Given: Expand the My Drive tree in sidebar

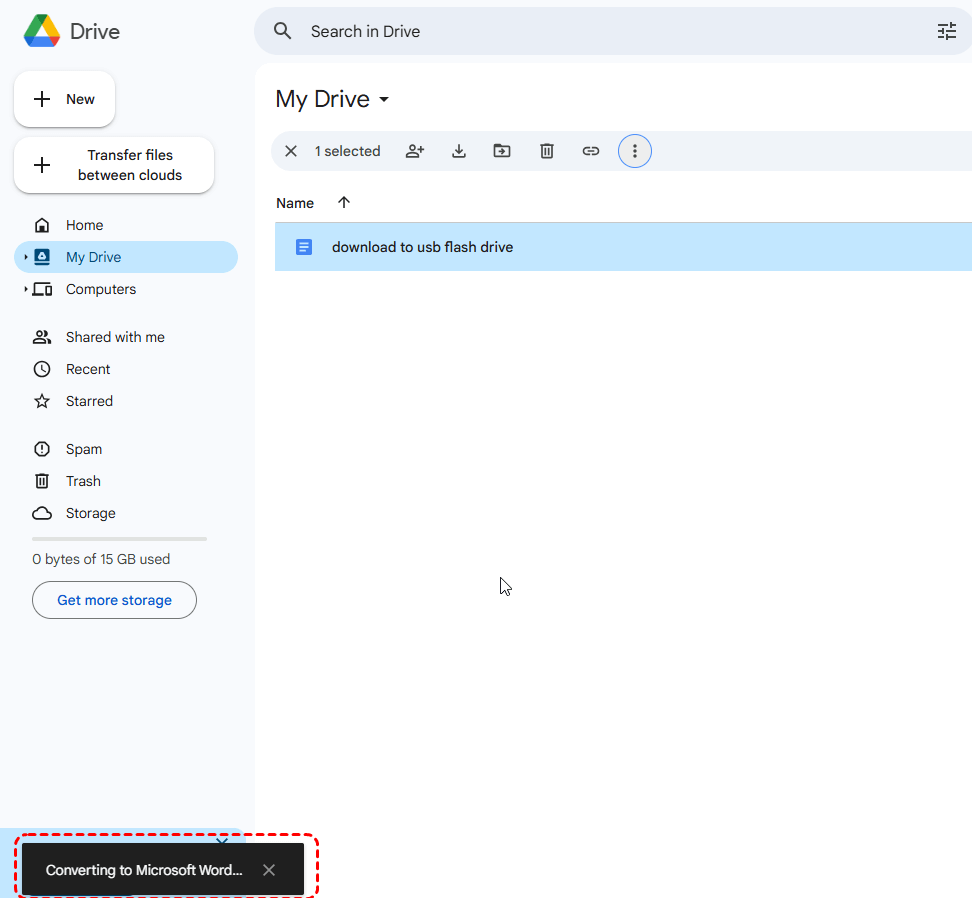Looking at the screenshot, I should [26, 257].
